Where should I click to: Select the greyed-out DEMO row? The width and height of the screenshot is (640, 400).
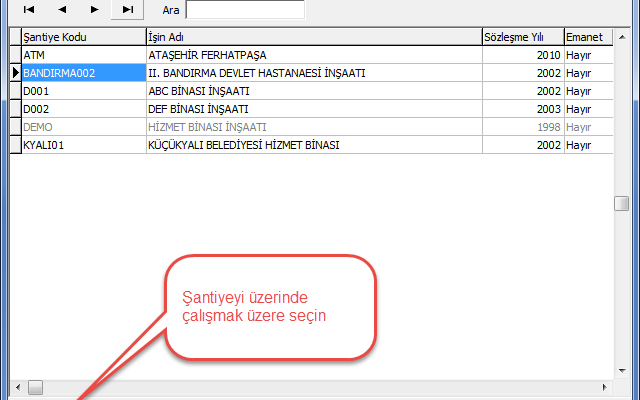(82, 127)
